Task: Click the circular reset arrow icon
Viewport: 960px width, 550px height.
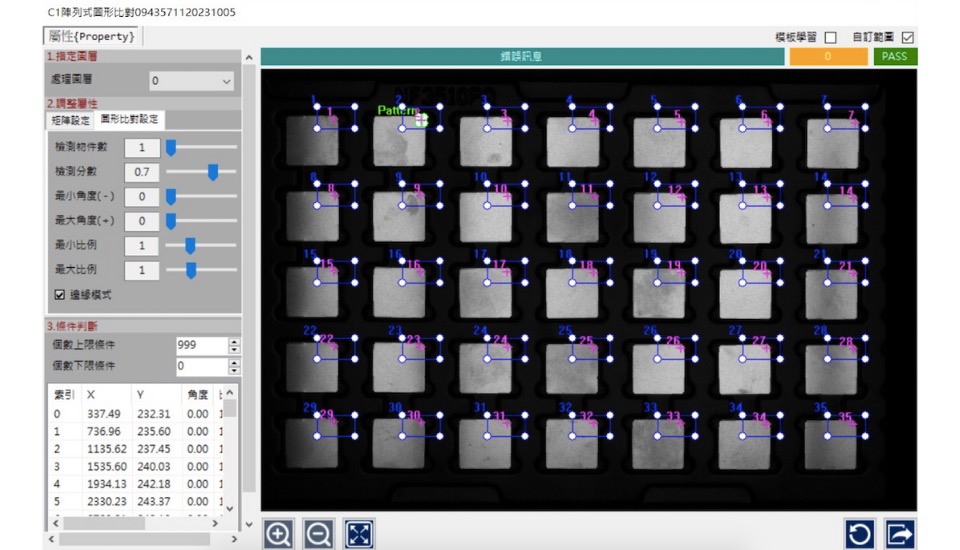Action: [x=860, y=534]
